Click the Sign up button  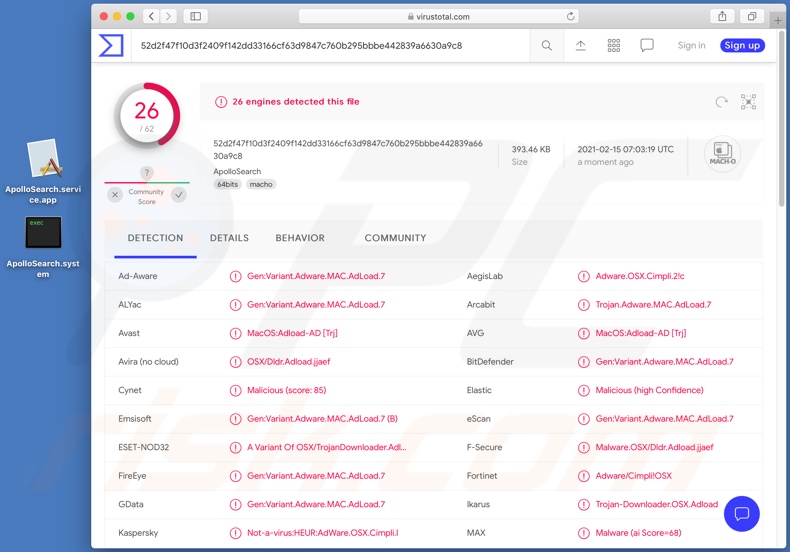pyautogui.click(x=742, y=45)
